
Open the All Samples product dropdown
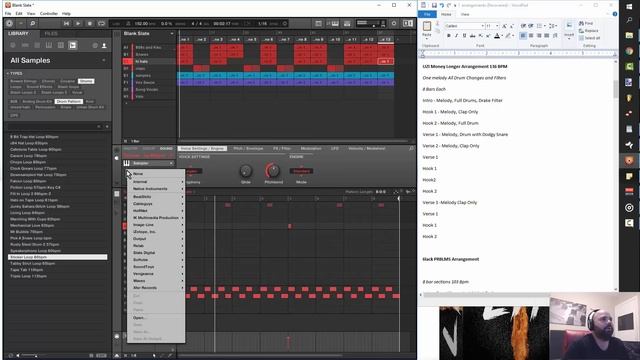click(104, 60)
